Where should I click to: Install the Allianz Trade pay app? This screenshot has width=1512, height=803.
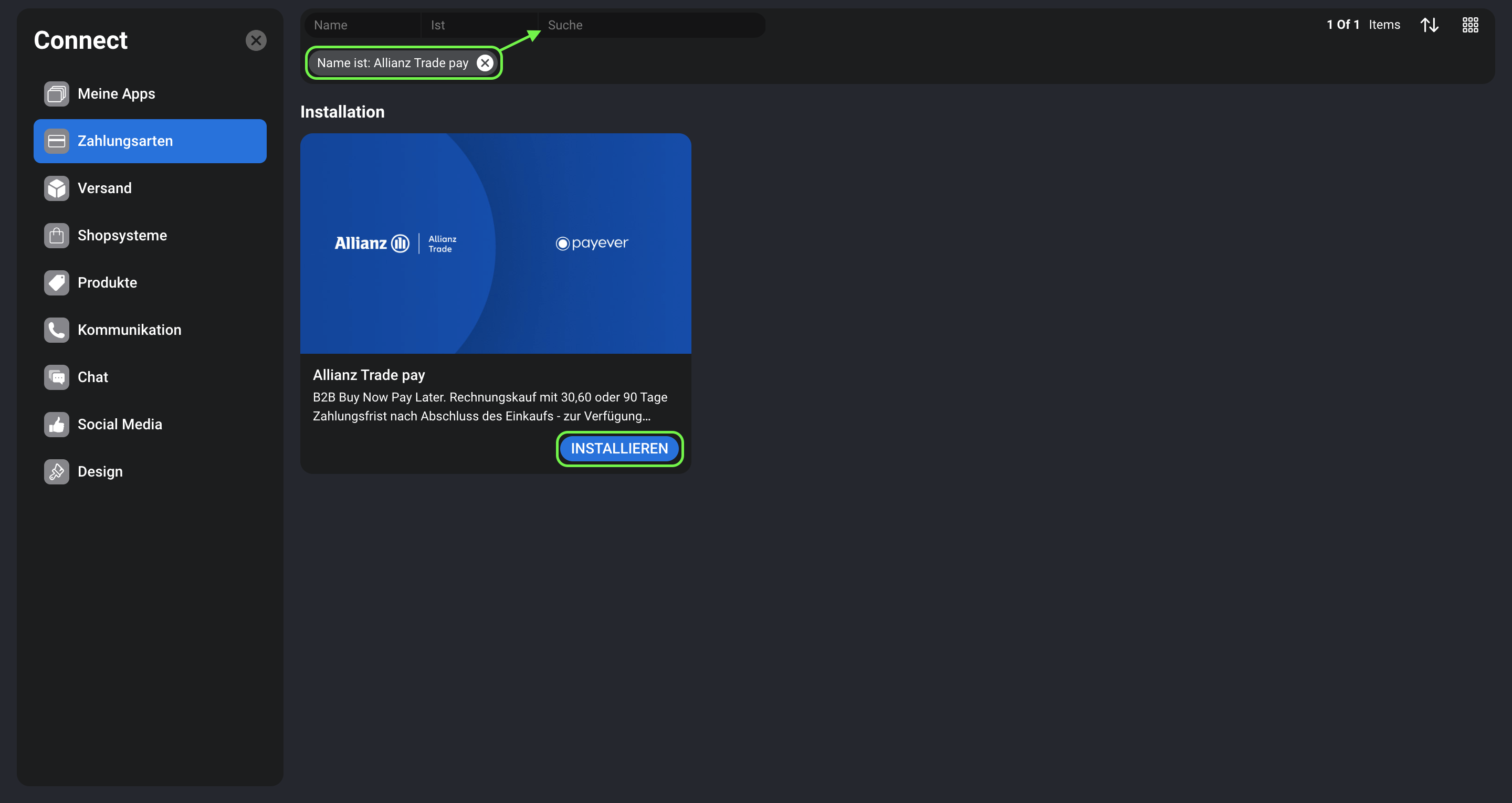click(x=619, y=448)
